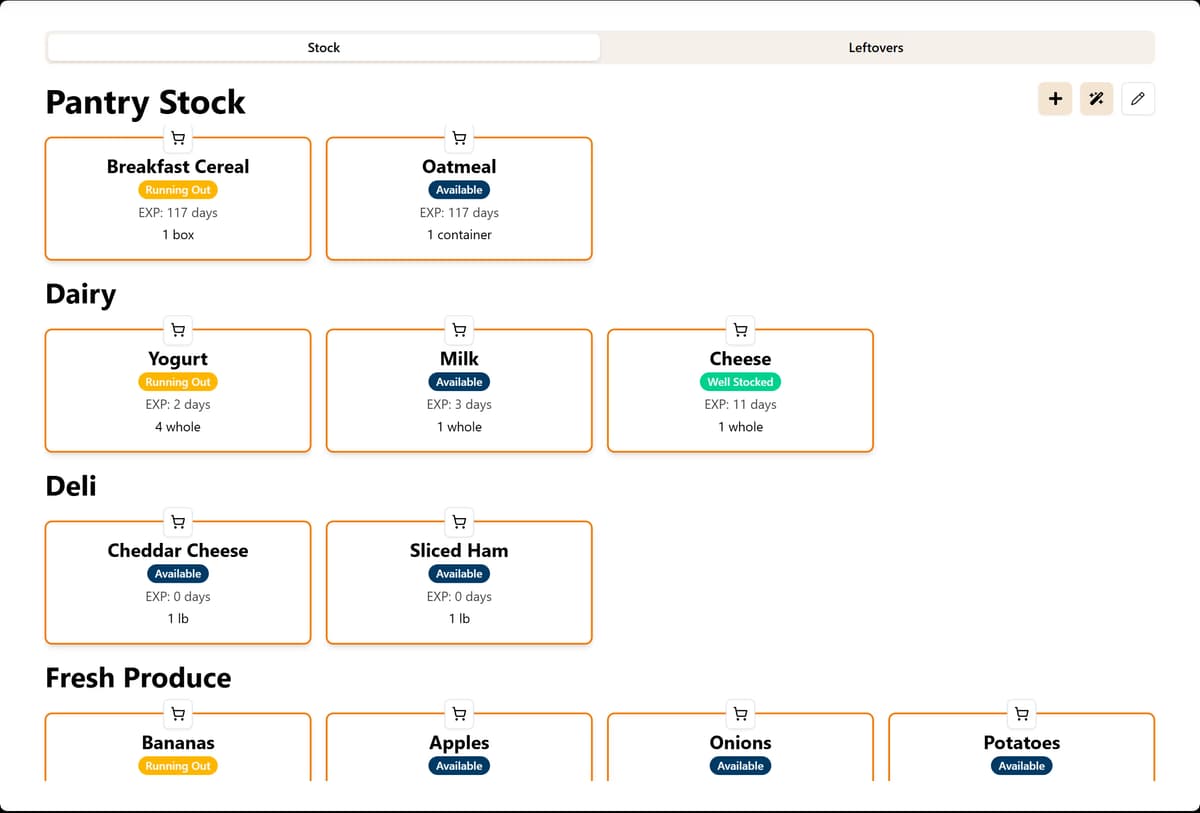The width and height of the screenshot is (1200, 813).
Task: Add Cheddar Cheese to shopping cart
Action: [178, 522]
